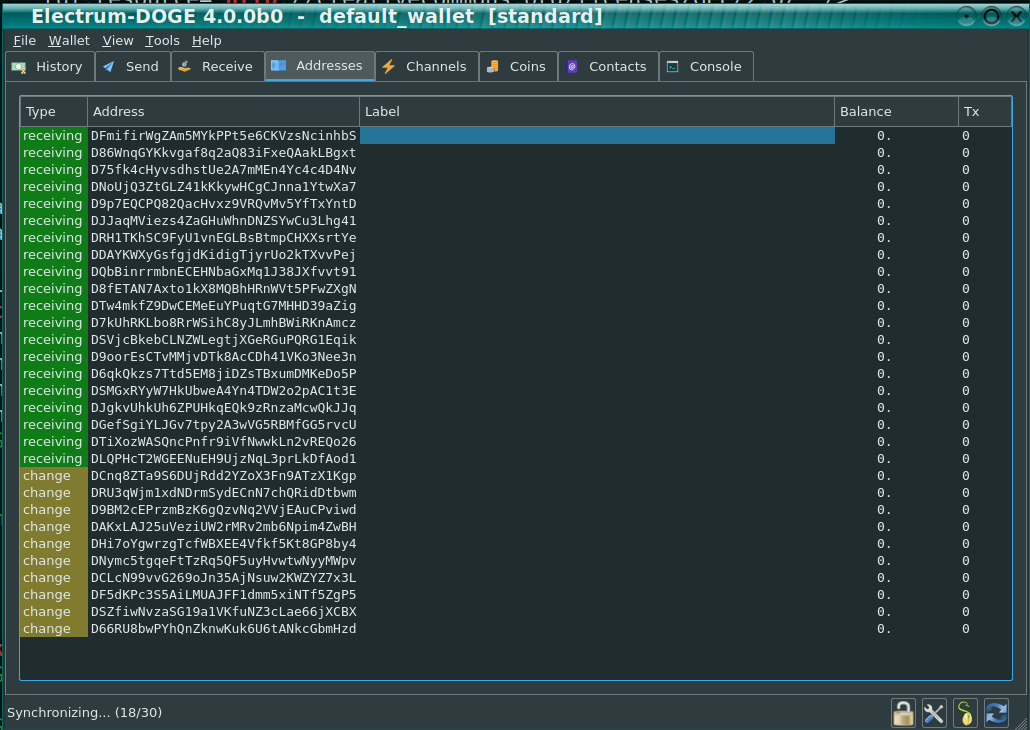
Task: Select address DTiXozWASQncPnfr9iVfNwwkLn2vREQo26
Action: 223,442
